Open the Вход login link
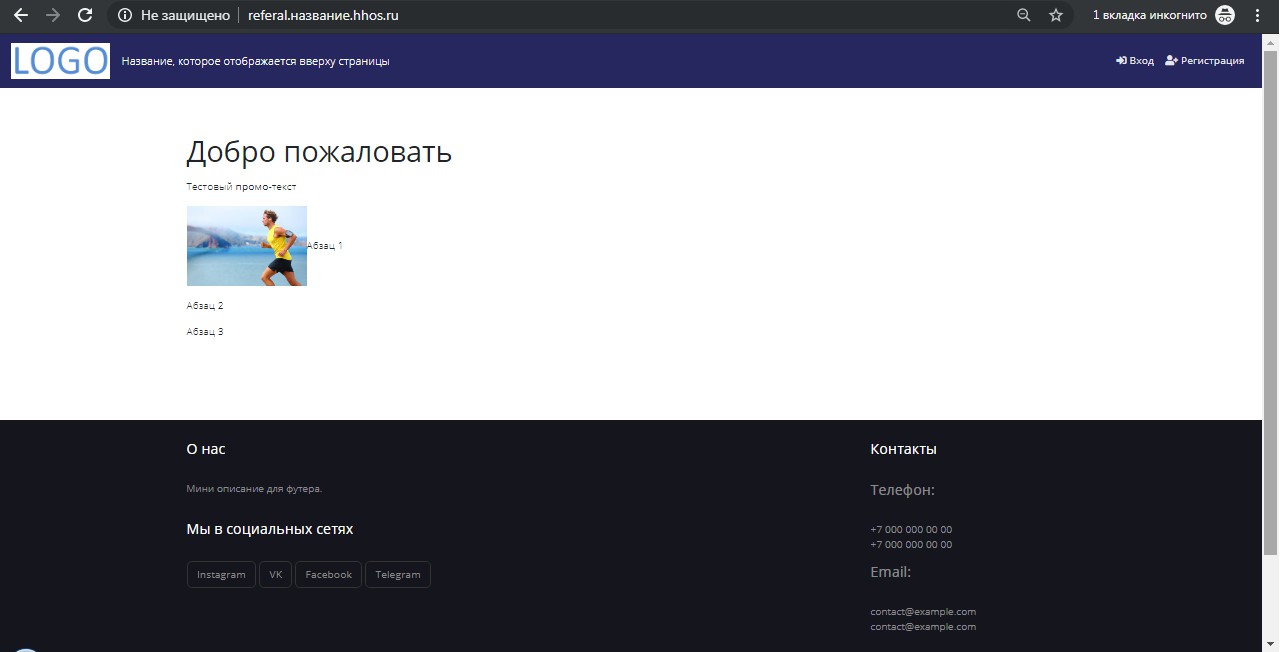Screen dimensions: 1281x652 click(1135, 61)
